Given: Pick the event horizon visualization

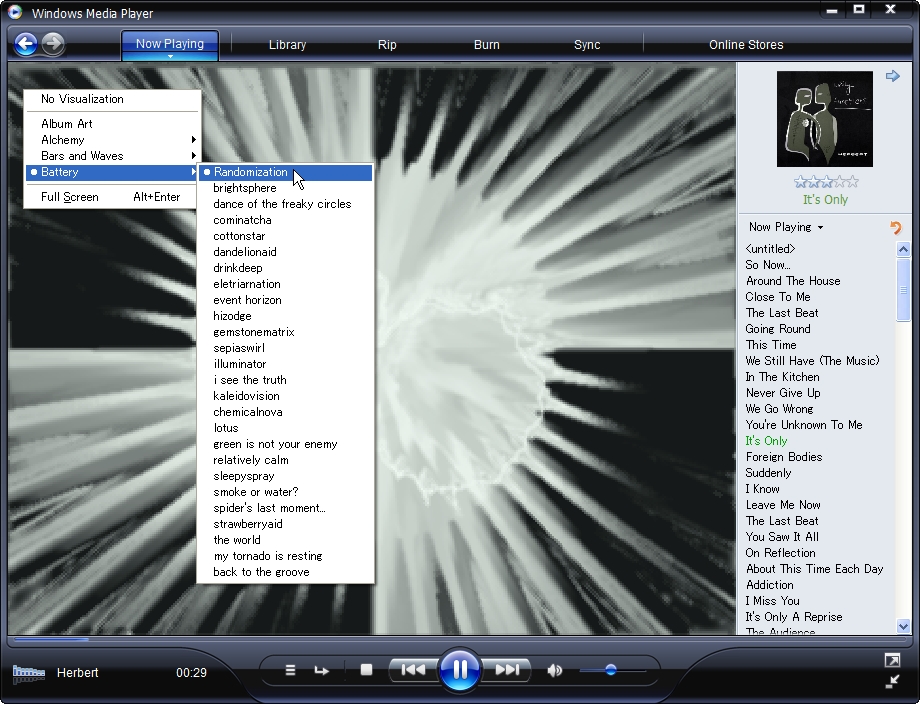Looking at the screenshot, I should [x=286, y=300].
